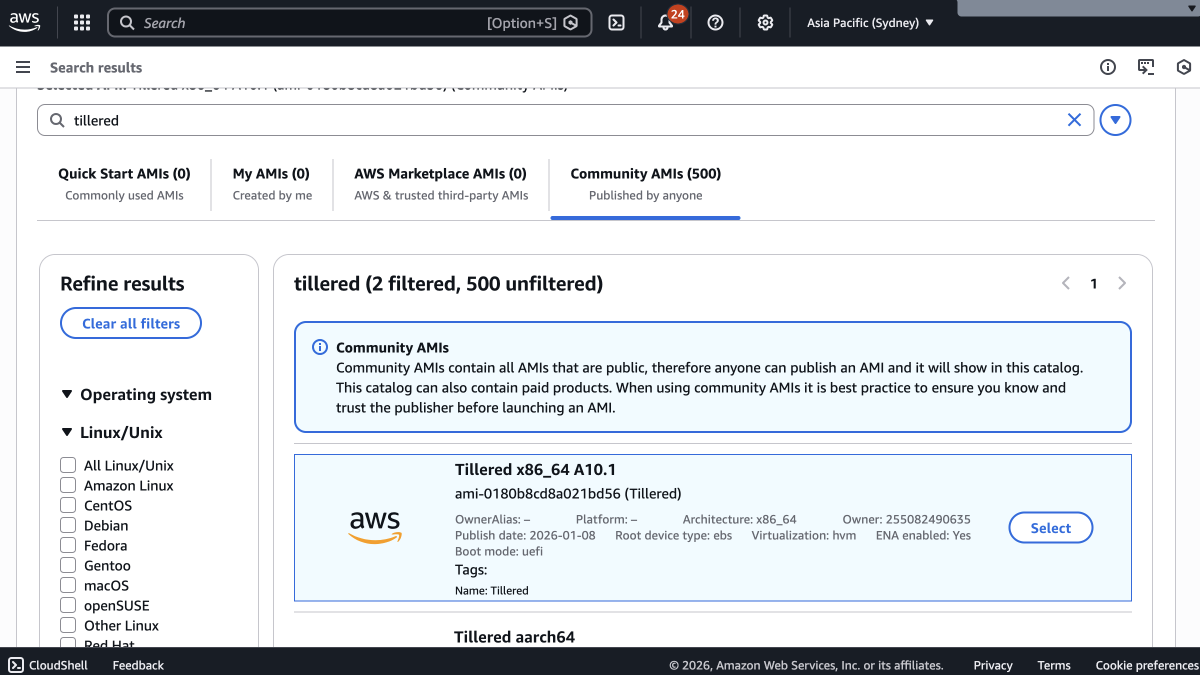
Task: Toggle the hamburger side navigation menu
Action: click(x=23, y=67)
